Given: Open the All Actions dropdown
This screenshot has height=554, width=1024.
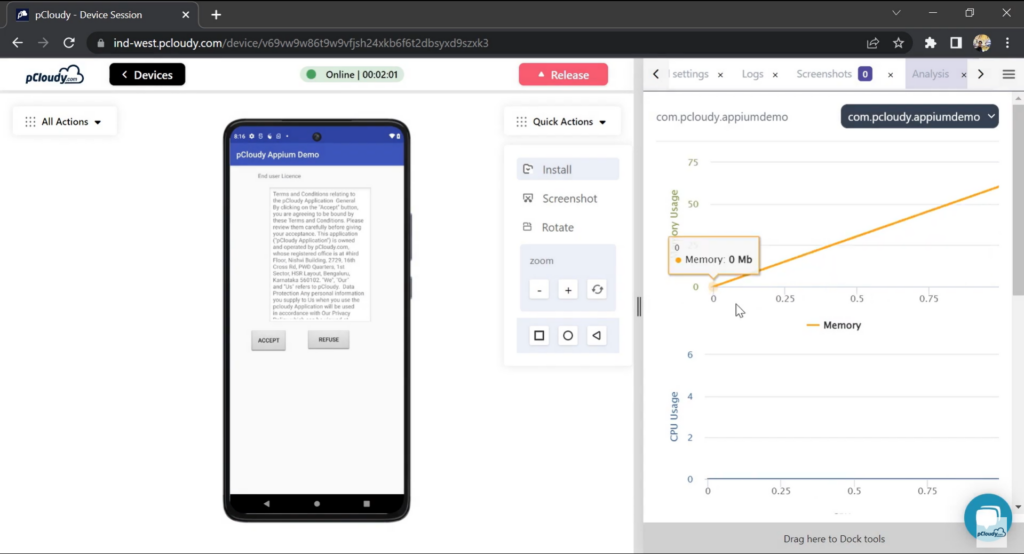Looking at the screenshot, I should click(x=64, y=122).
